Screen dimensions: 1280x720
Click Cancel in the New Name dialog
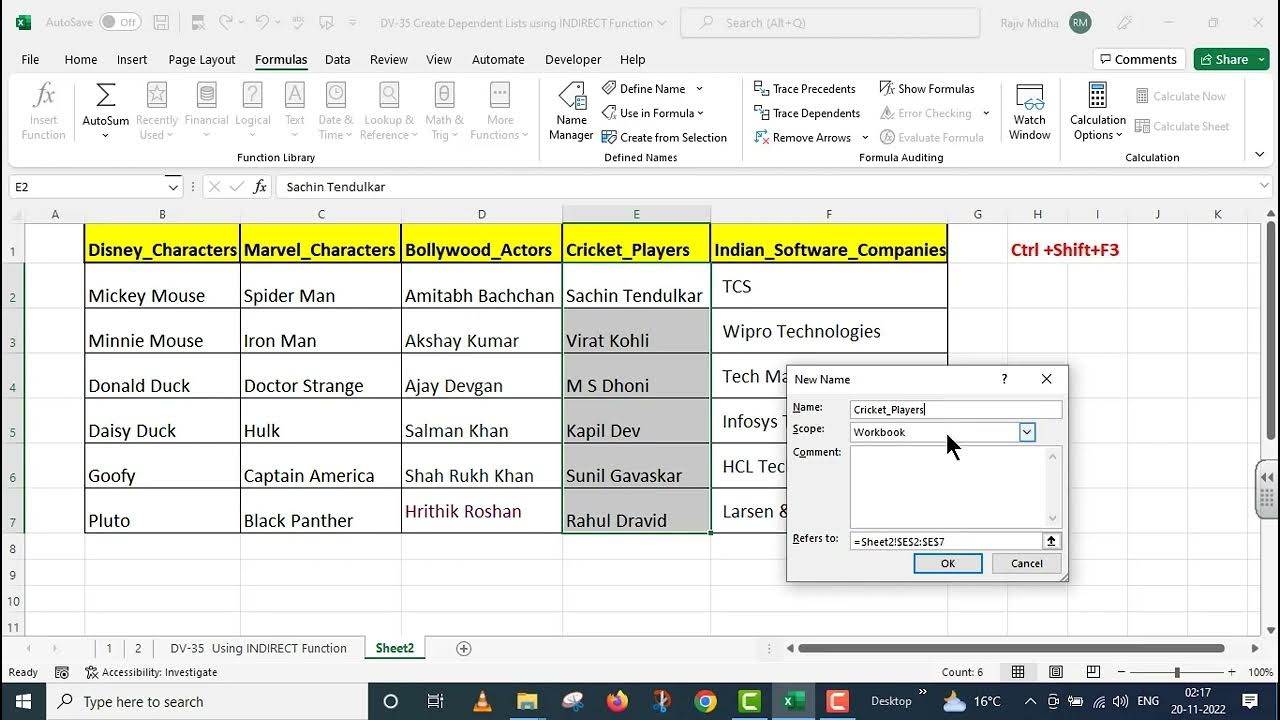pyautogui.click(x=1027, y=563)
